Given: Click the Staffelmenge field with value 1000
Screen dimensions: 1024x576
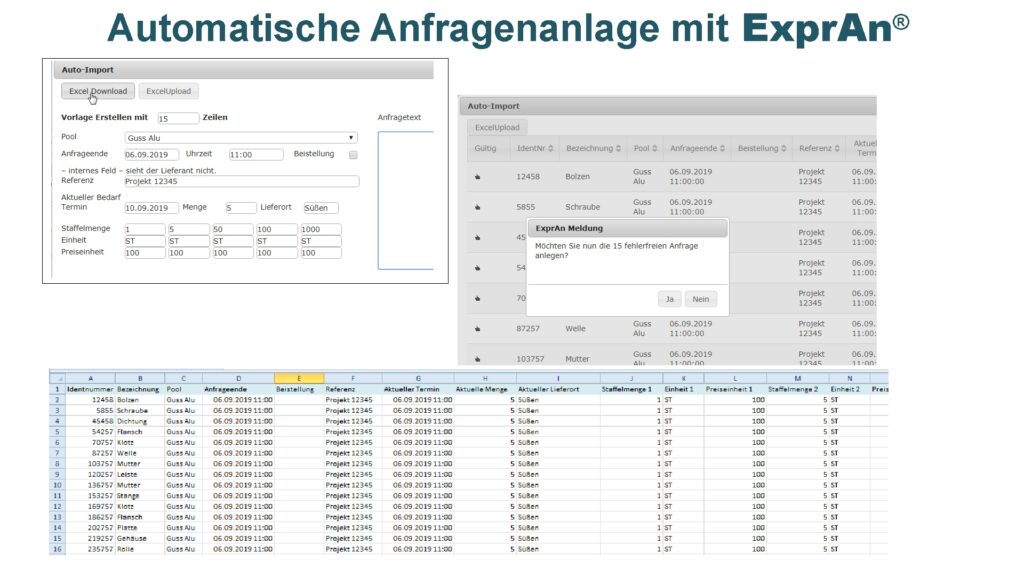Looking at the screenshot, I should tap(321, 229).
